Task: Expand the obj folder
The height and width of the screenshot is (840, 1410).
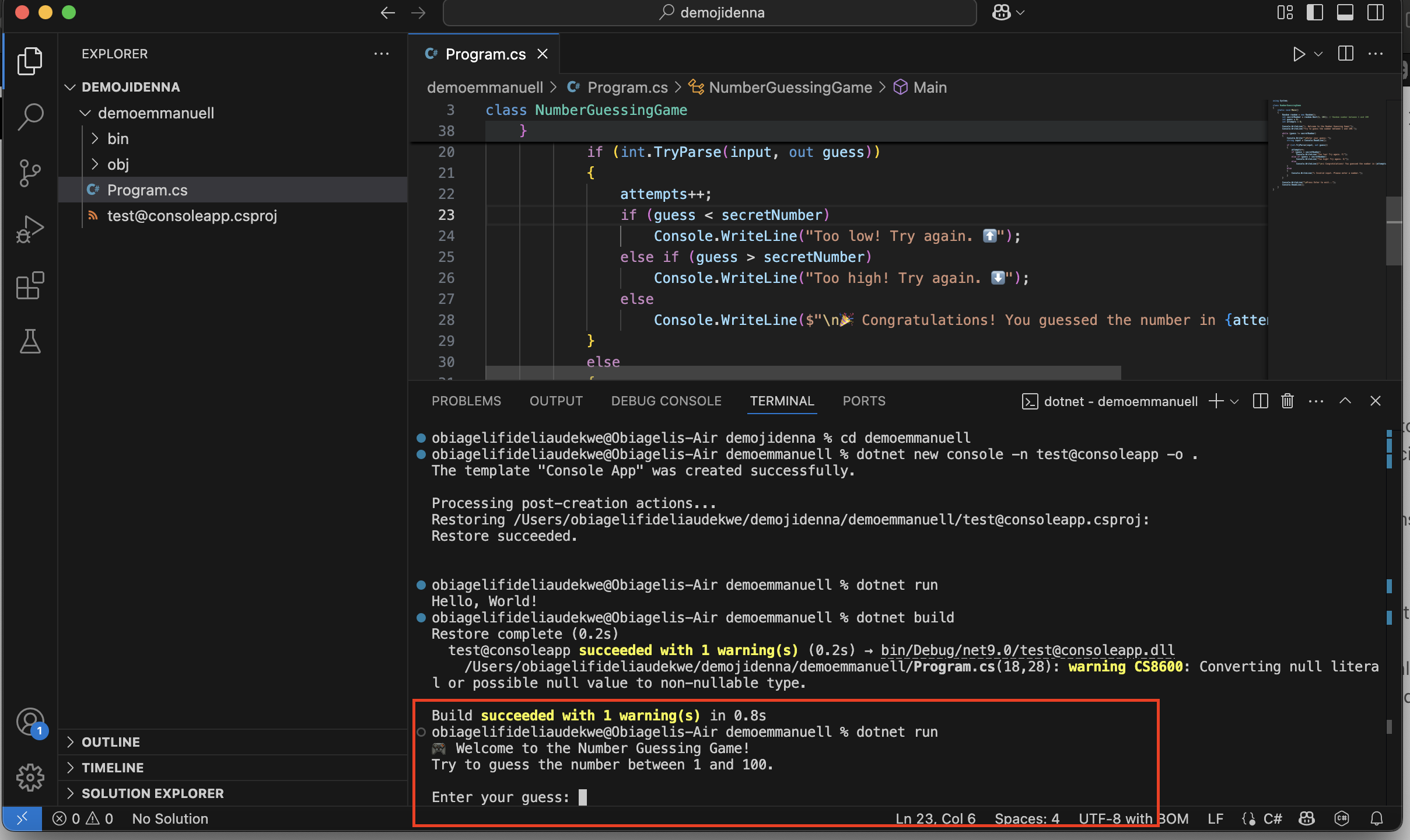Action: 95,164
